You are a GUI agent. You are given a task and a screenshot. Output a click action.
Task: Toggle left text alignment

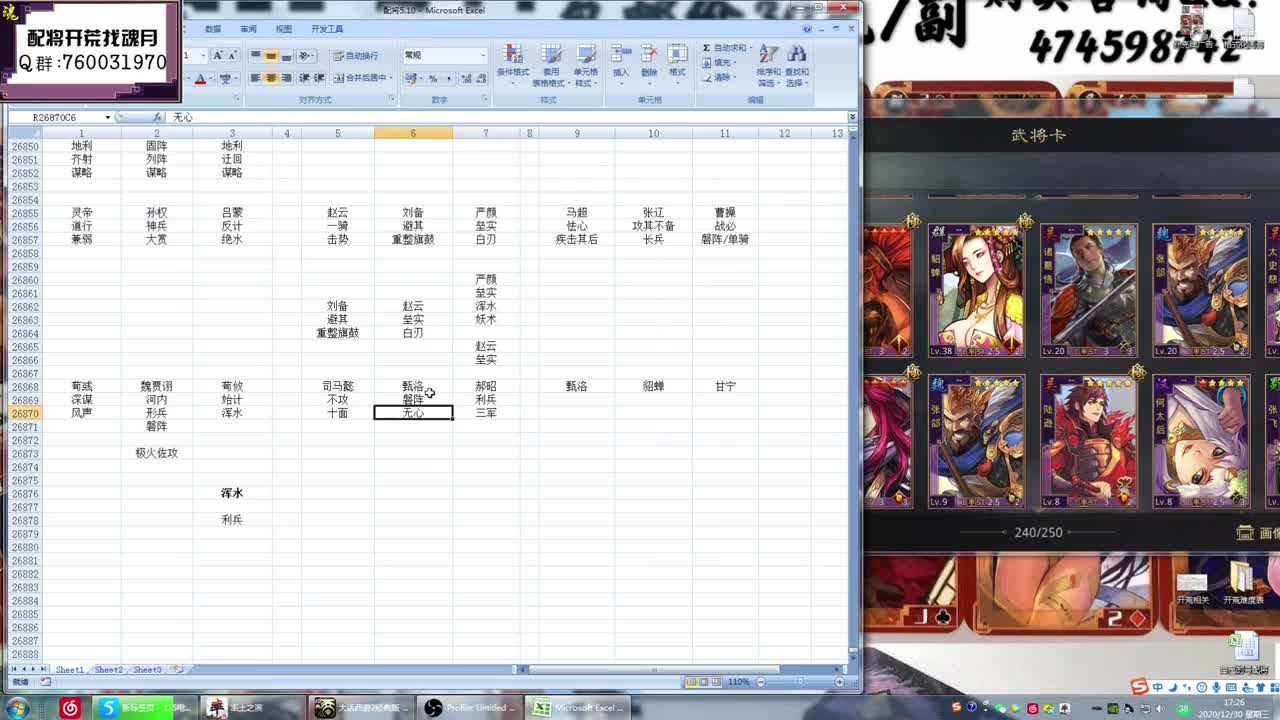tap(256, 78)
